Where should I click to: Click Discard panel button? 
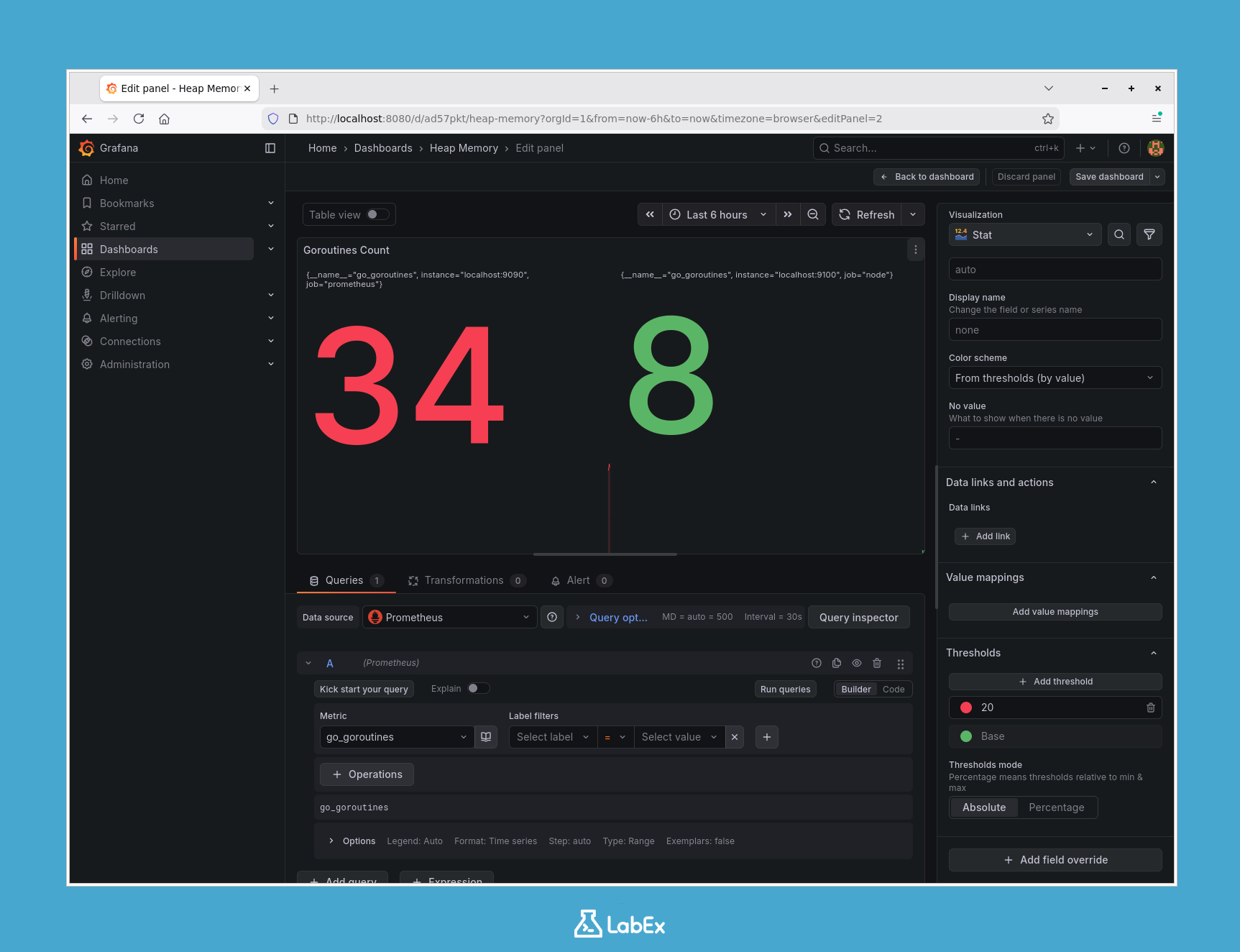click(x=1027, y=177)
